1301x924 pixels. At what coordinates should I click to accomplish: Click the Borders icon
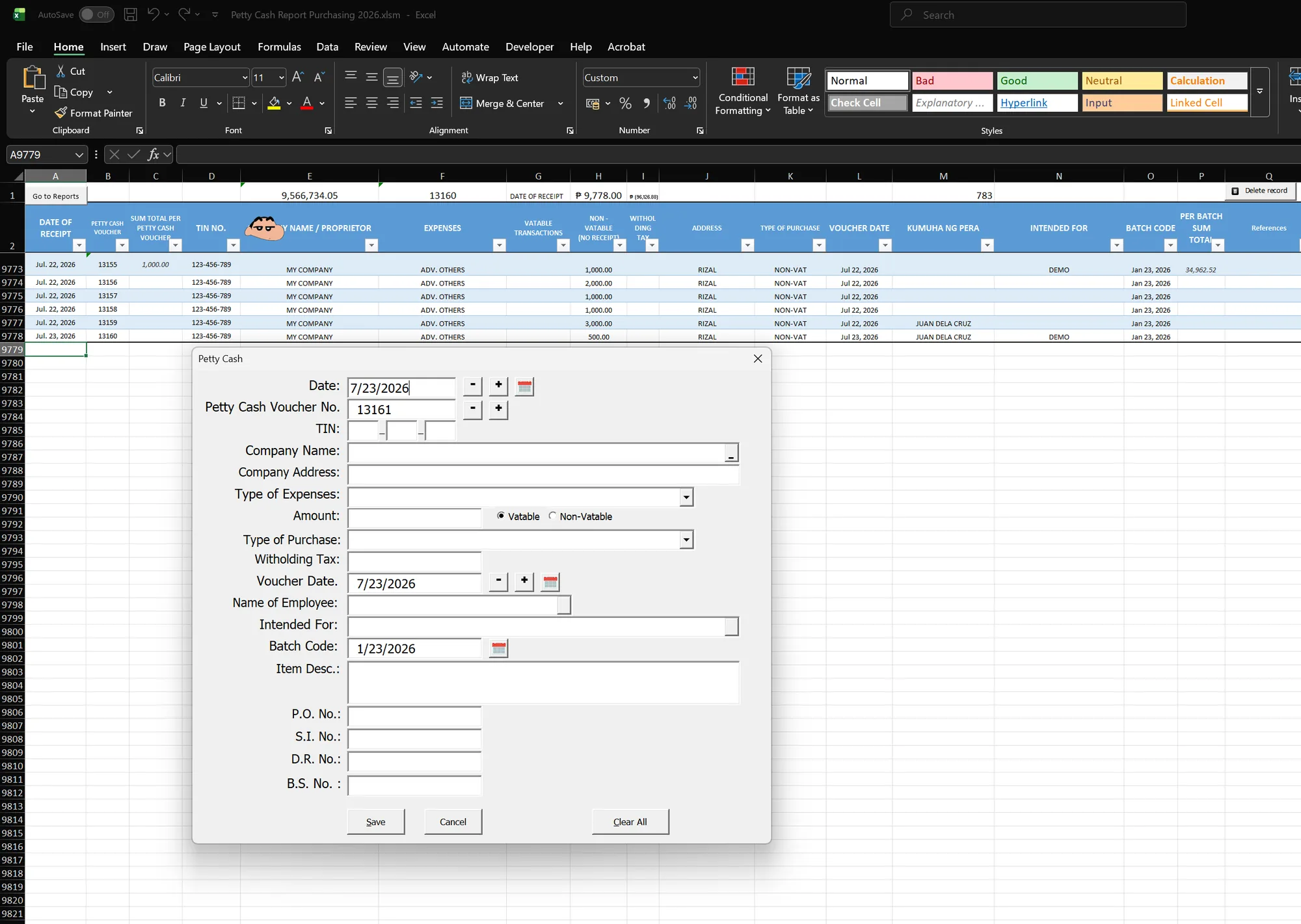click(239, 103)
